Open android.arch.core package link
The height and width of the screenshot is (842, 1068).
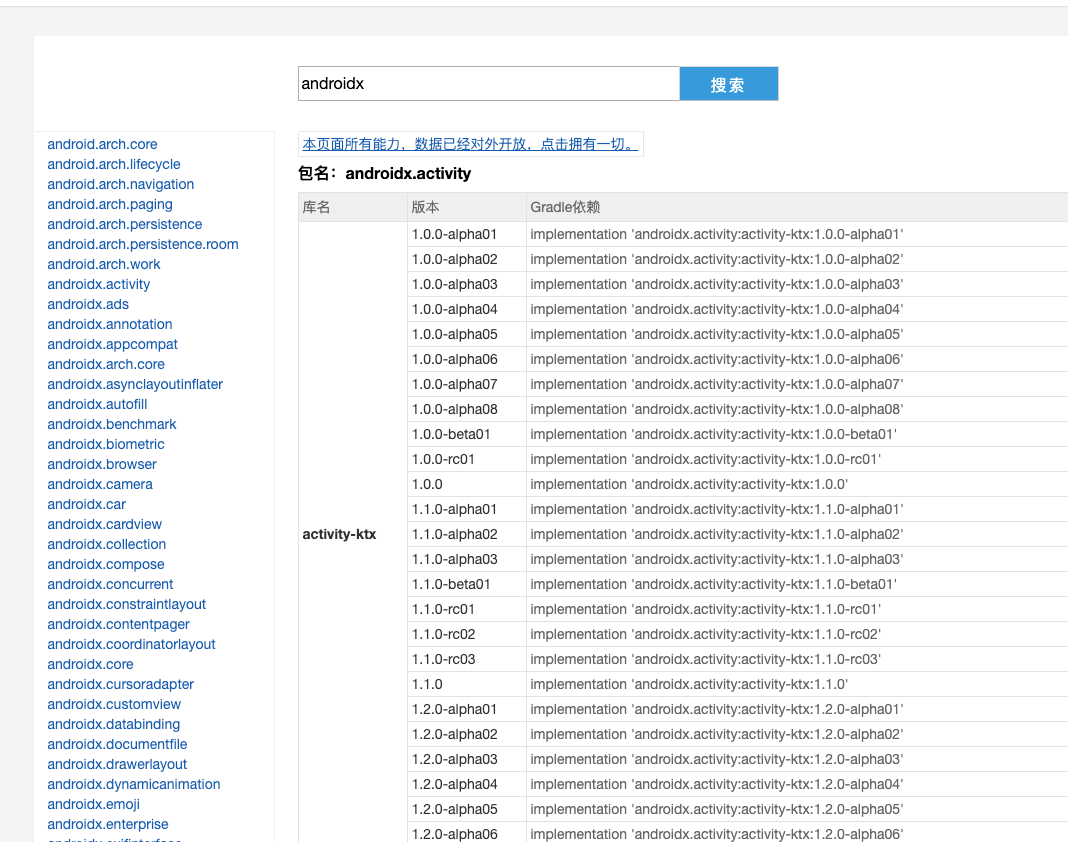[102, 144]
